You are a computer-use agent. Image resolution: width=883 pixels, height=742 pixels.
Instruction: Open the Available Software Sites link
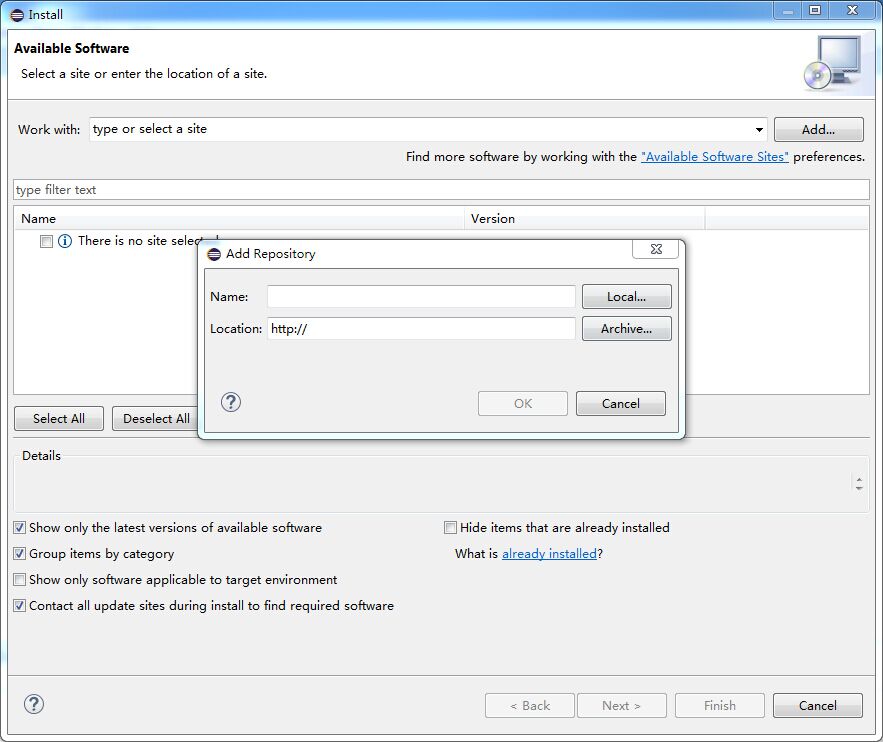[714, 157]
